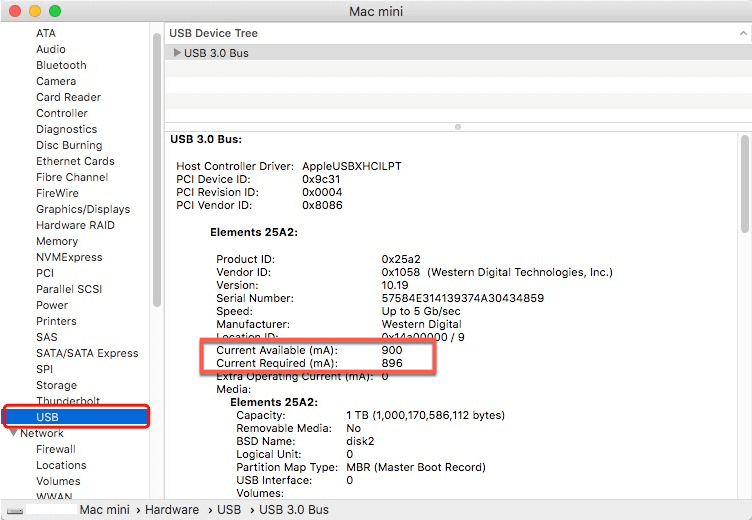Click the PCI Device ID value 0x9c31
Screen dimensions: 752x520
click(321, 179)
